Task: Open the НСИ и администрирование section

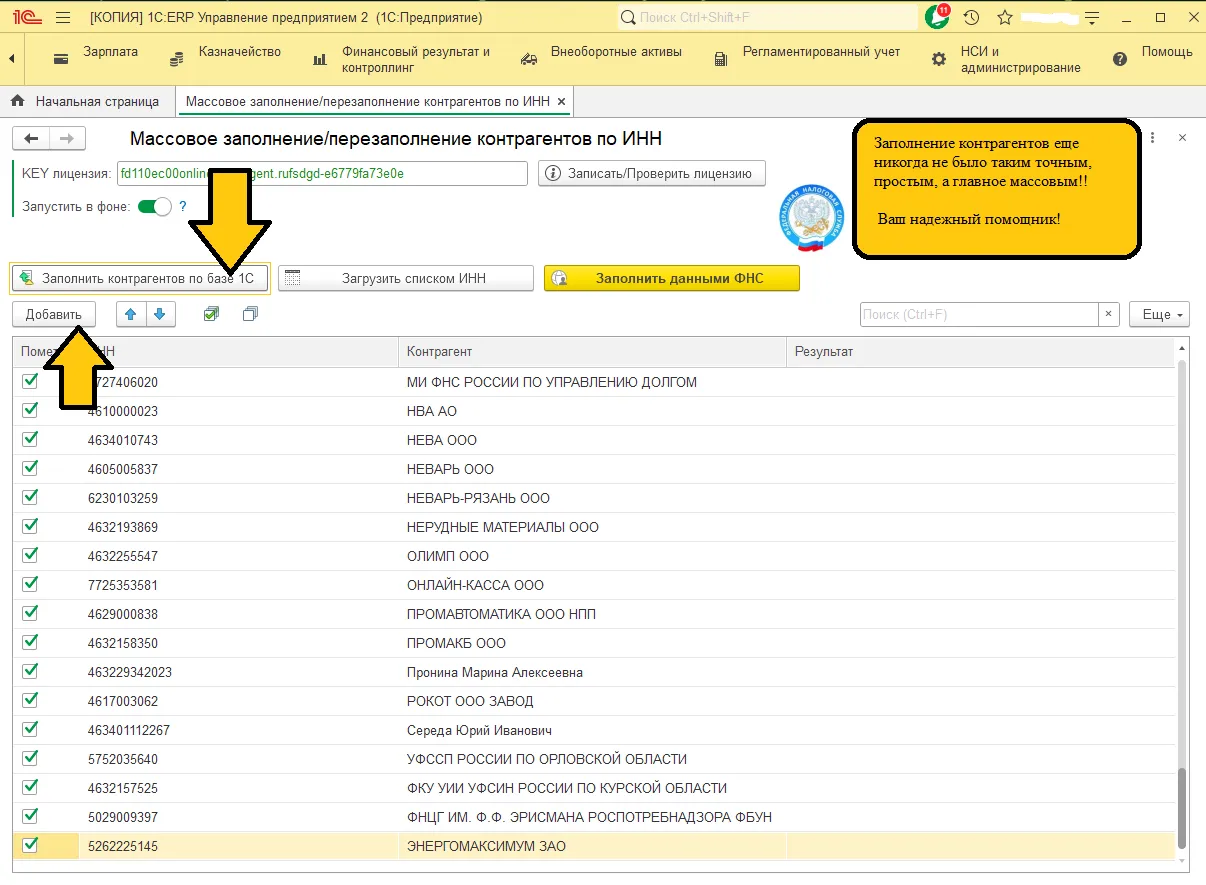Action: tap(1006, 59)
